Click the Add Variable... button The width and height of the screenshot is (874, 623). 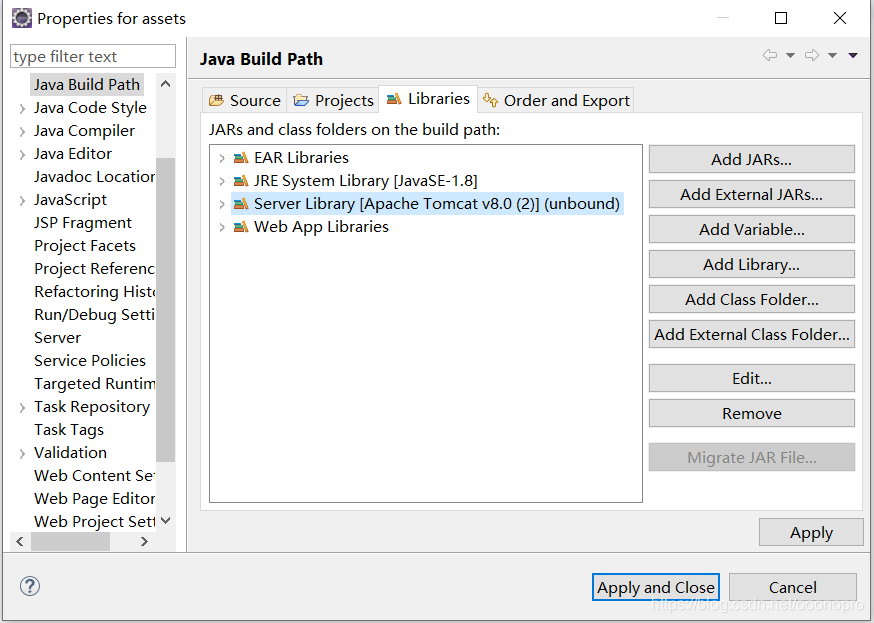tap(751, 230)
